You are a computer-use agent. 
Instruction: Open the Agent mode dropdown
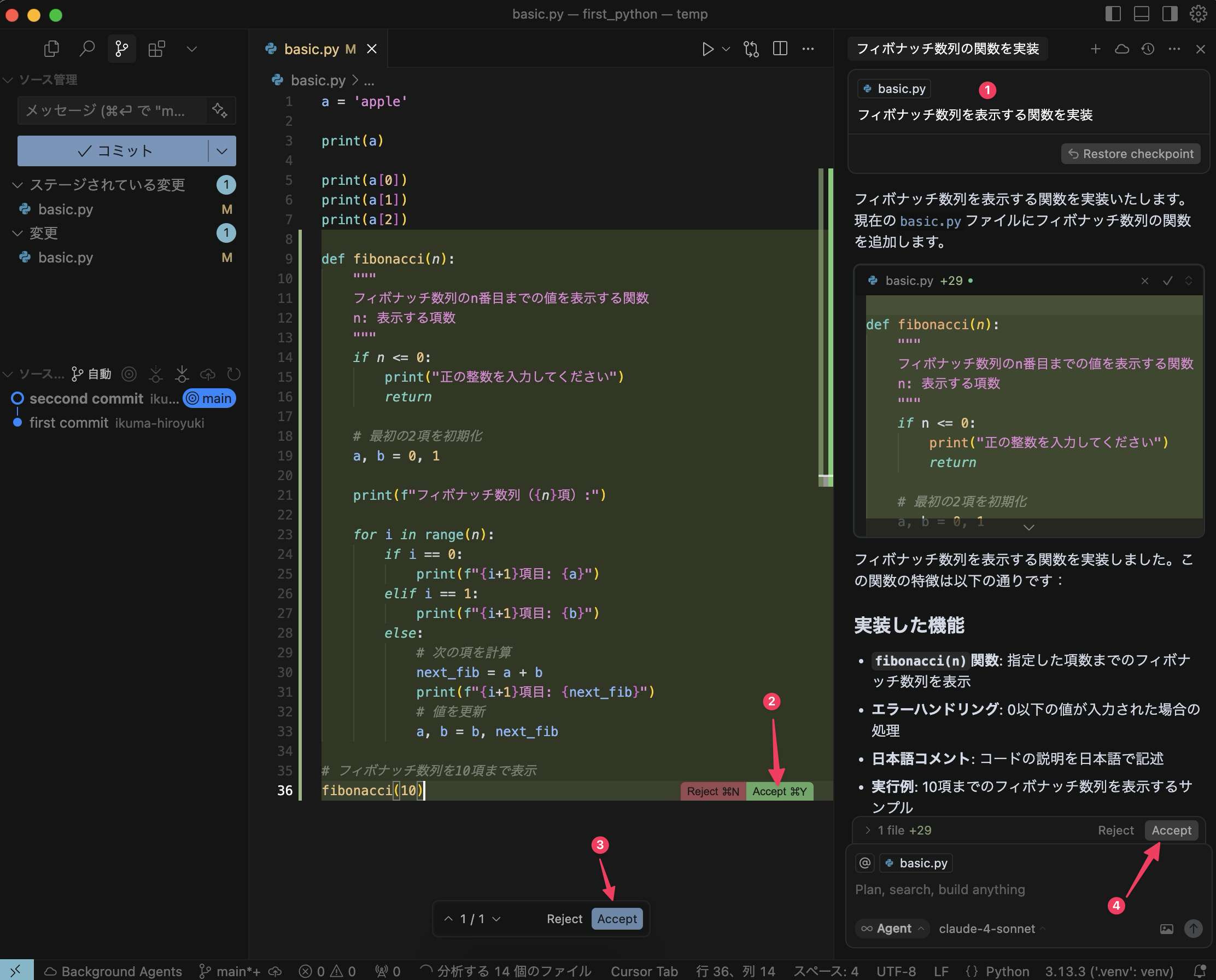click(x=893, y=928)
